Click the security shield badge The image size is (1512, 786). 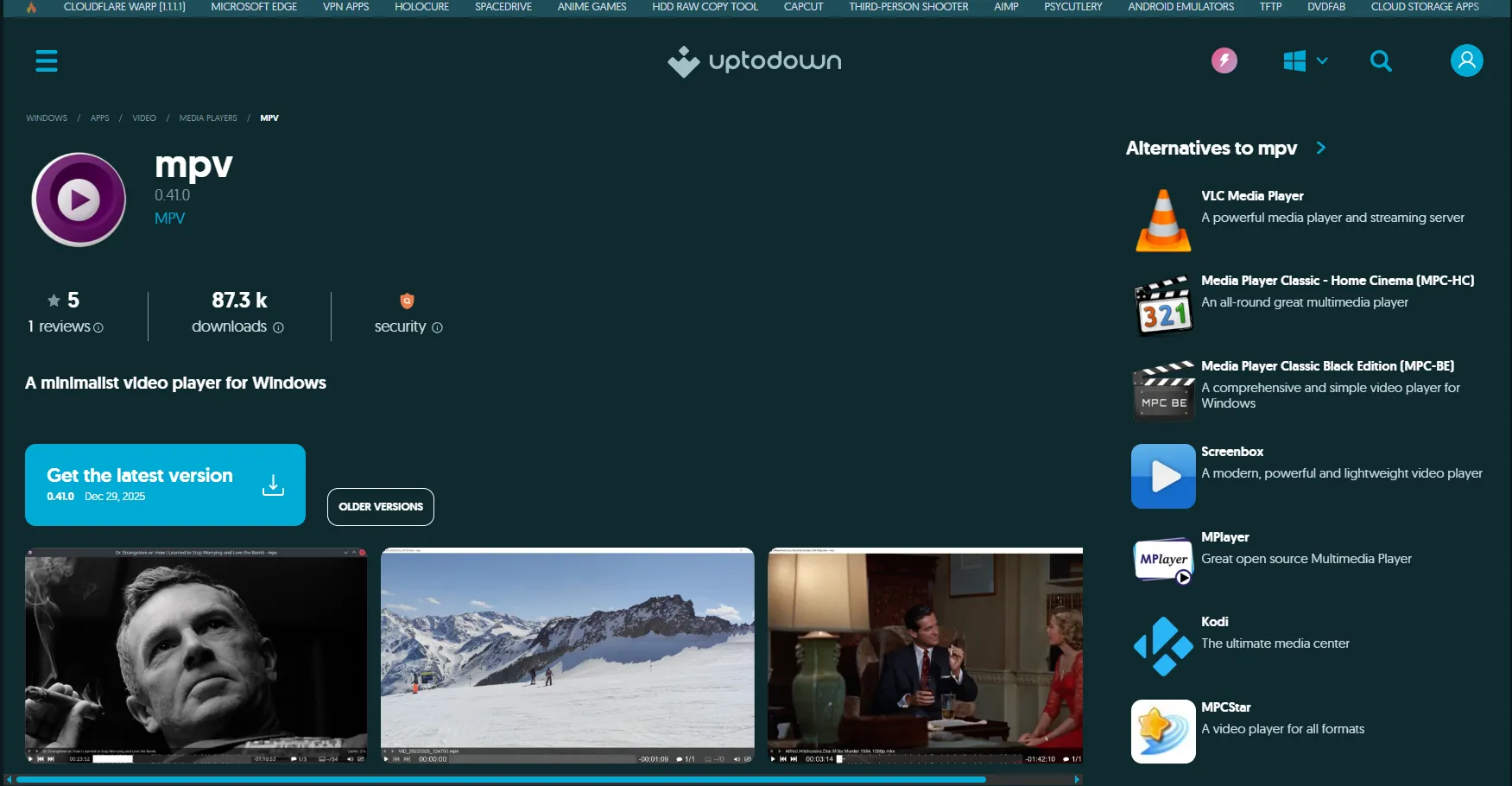pyautogui.click(x=408, y=301)
